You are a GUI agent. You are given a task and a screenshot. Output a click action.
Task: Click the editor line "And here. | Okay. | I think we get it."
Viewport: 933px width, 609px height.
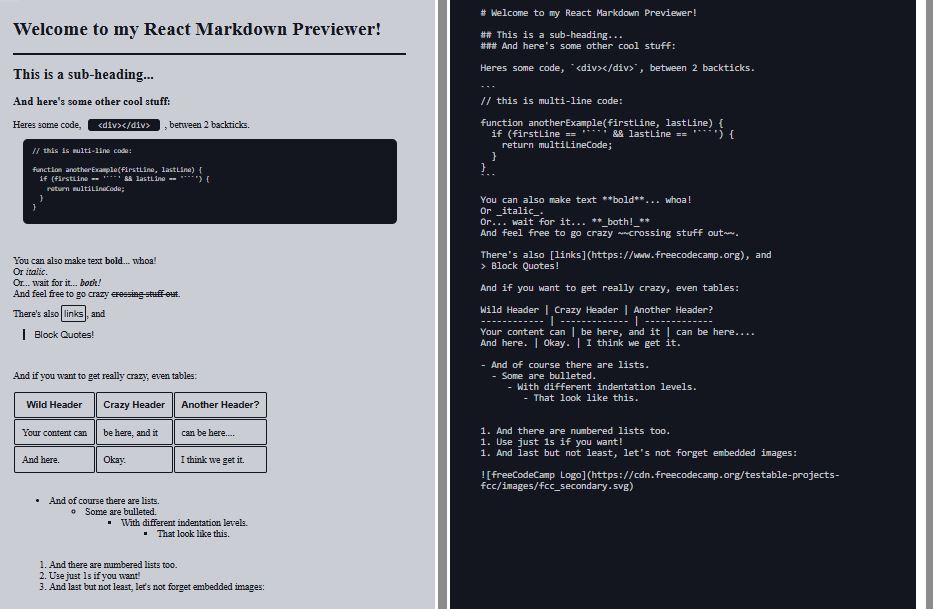point(580,343)
